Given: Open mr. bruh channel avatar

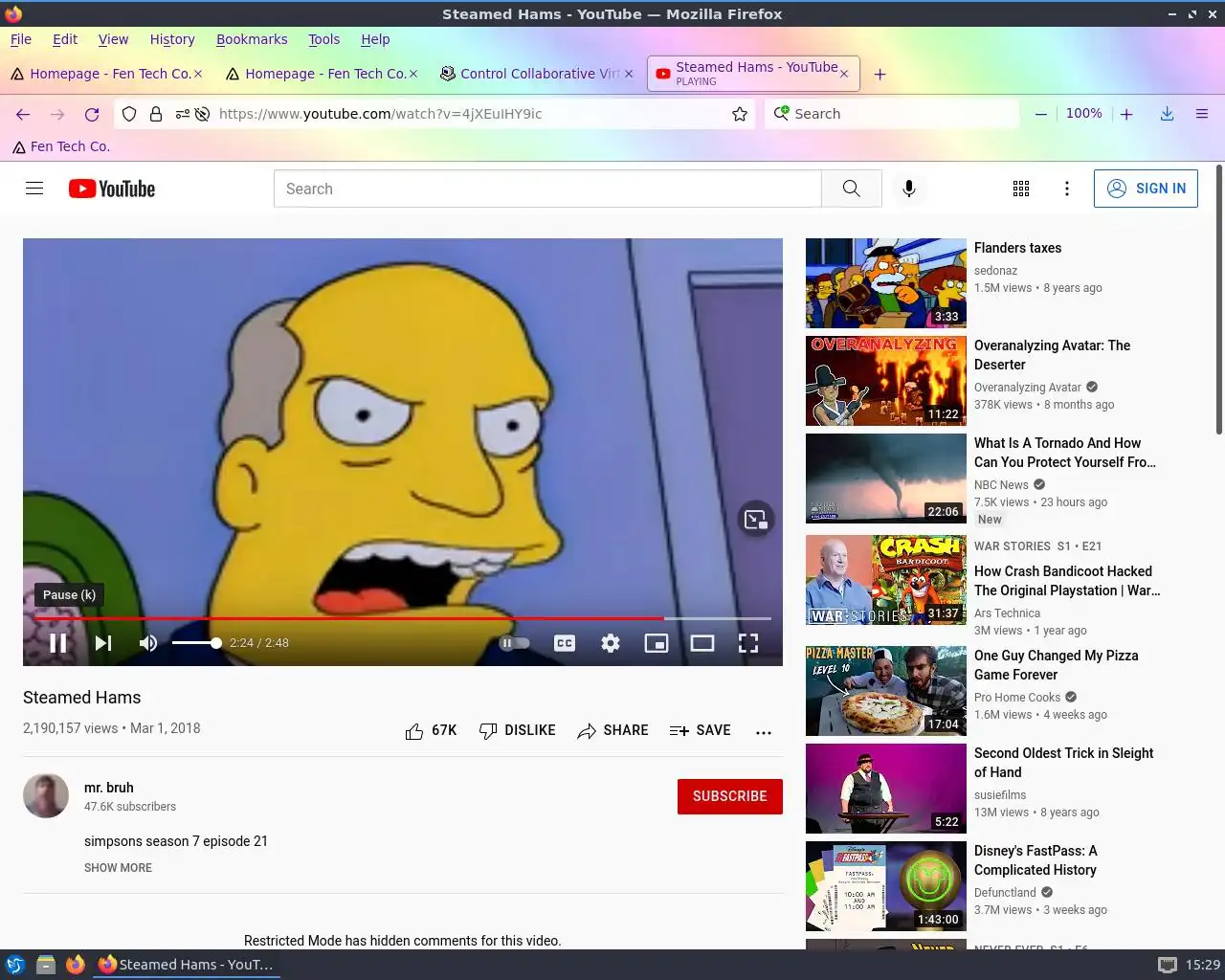Looking at the screenshot, I should click(46, 795).
